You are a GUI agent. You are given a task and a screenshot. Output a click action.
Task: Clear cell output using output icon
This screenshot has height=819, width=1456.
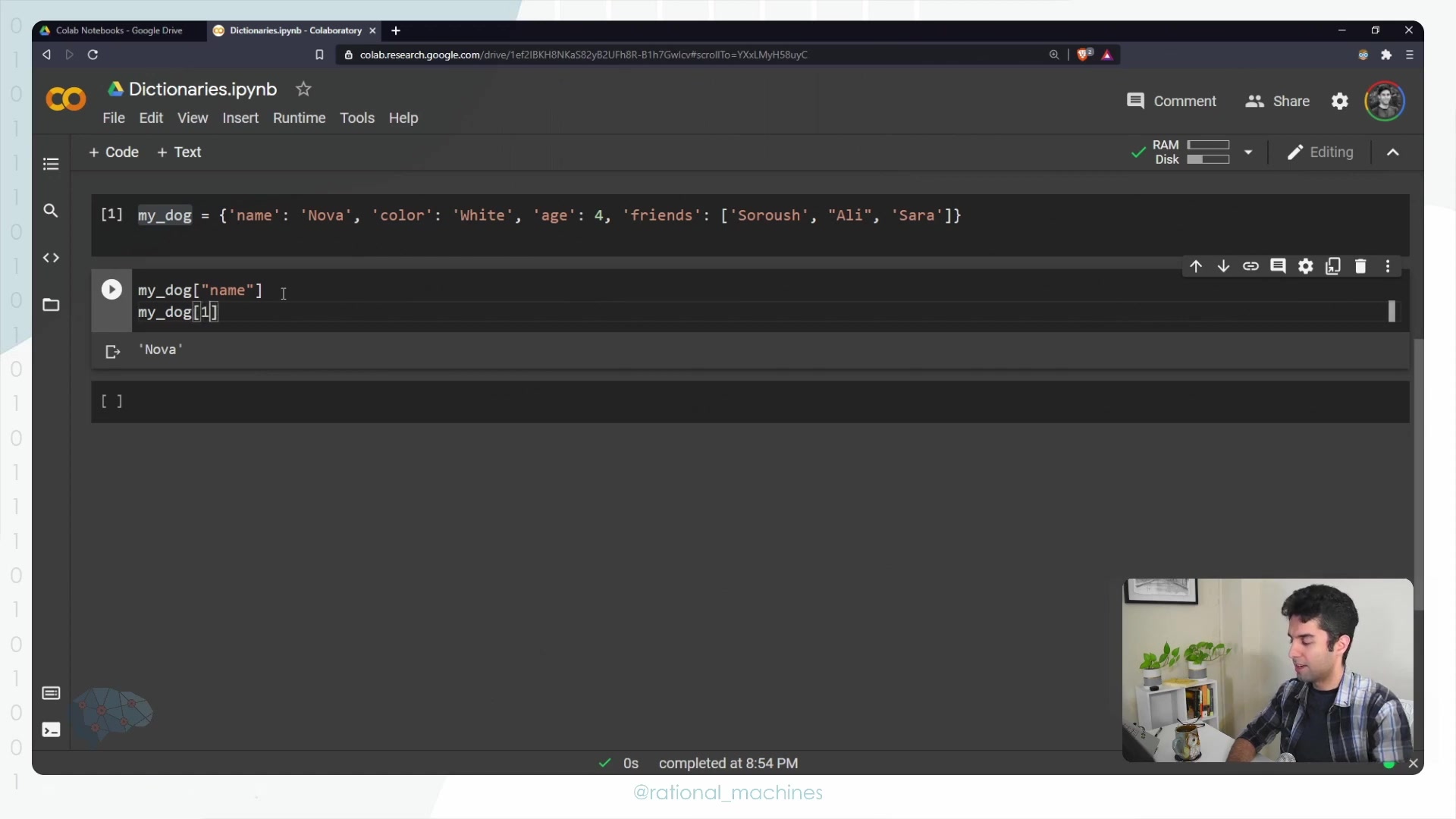coord(113,351)
